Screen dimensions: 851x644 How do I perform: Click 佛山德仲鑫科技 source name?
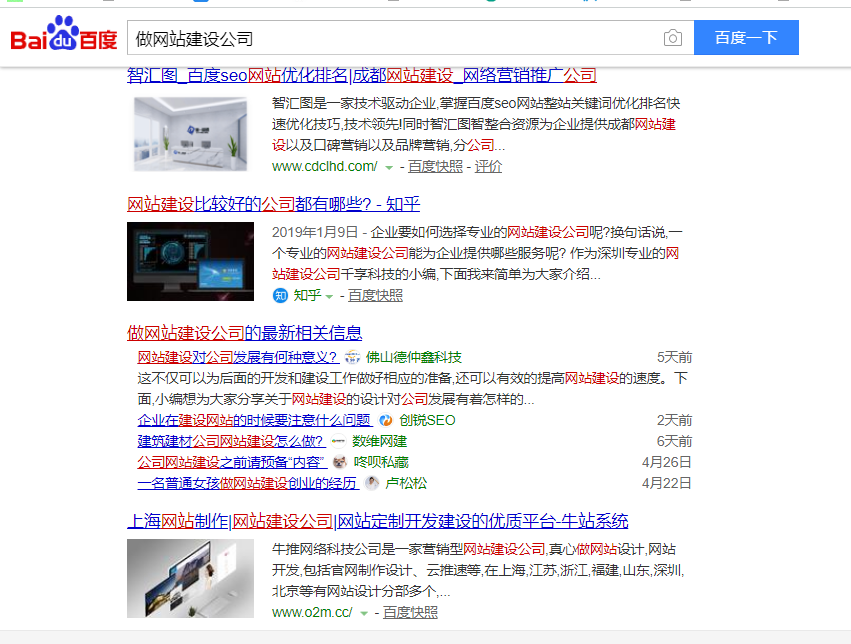click(414, 358)
